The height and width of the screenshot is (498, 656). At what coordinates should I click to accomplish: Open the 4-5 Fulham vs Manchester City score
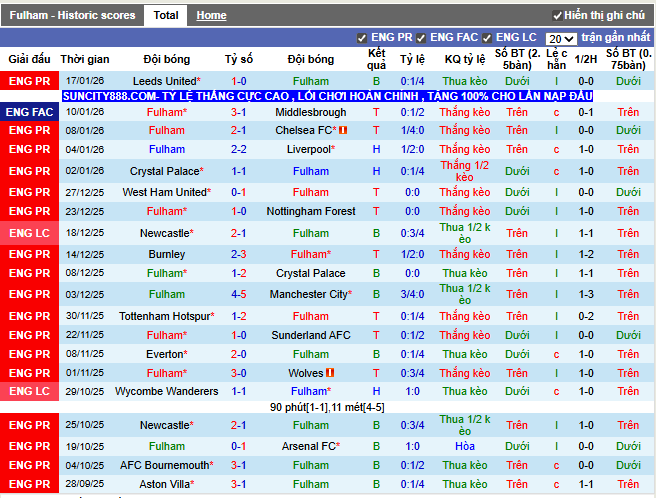tap(238, 294)
